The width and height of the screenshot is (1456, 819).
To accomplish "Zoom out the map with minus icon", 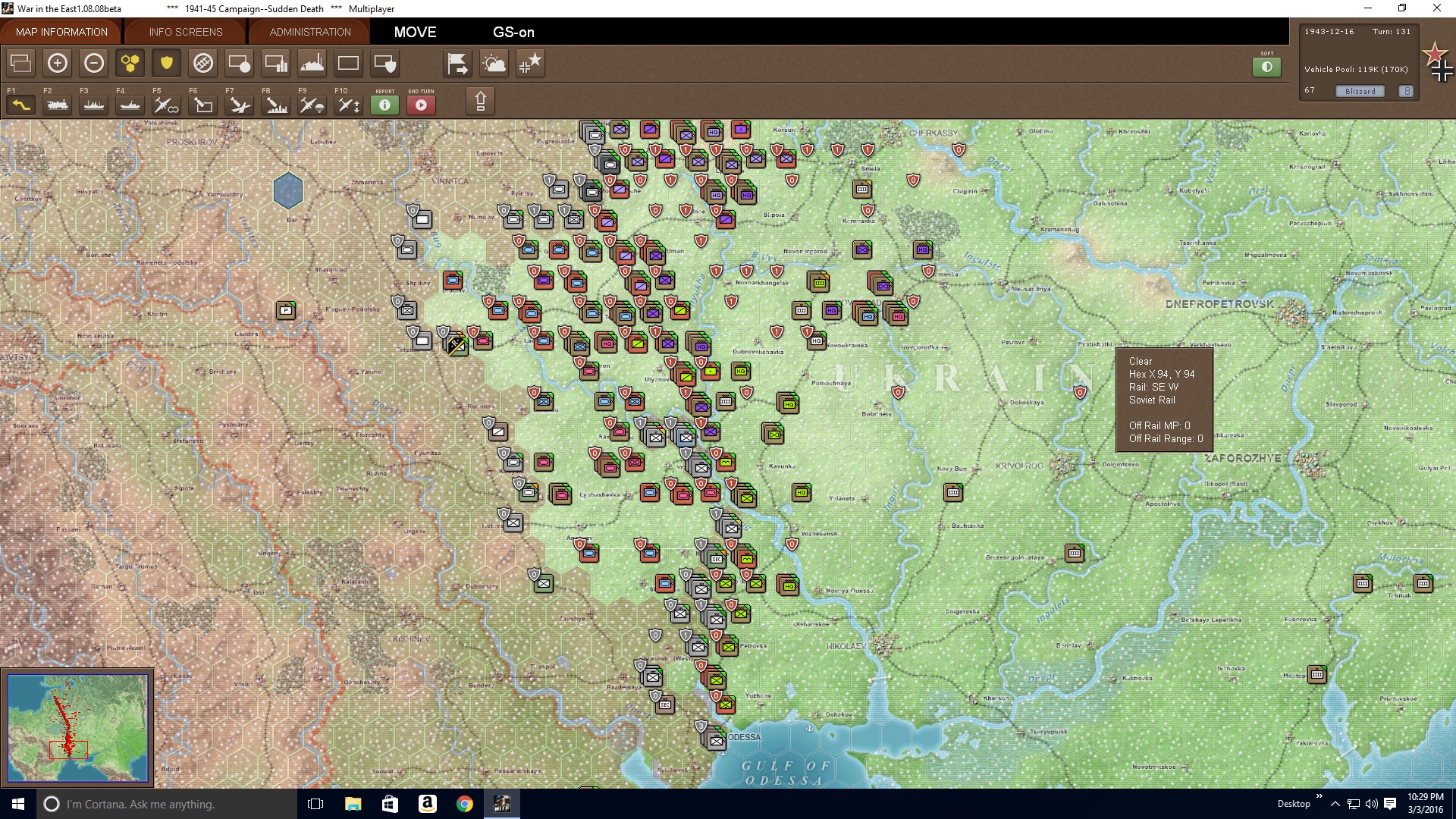I will coord(94,63).
